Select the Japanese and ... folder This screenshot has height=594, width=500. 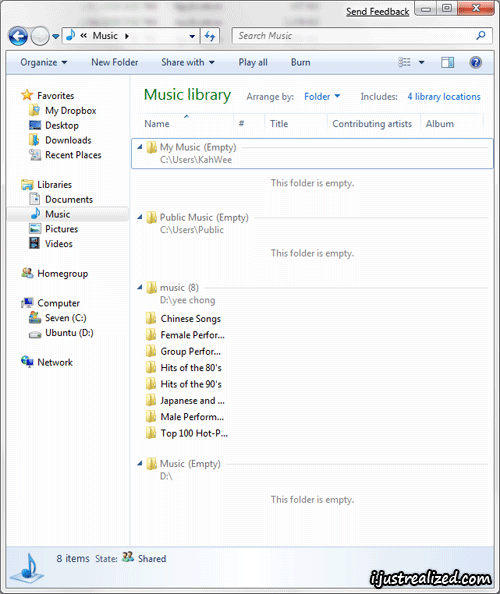click(x=185, y=400)
